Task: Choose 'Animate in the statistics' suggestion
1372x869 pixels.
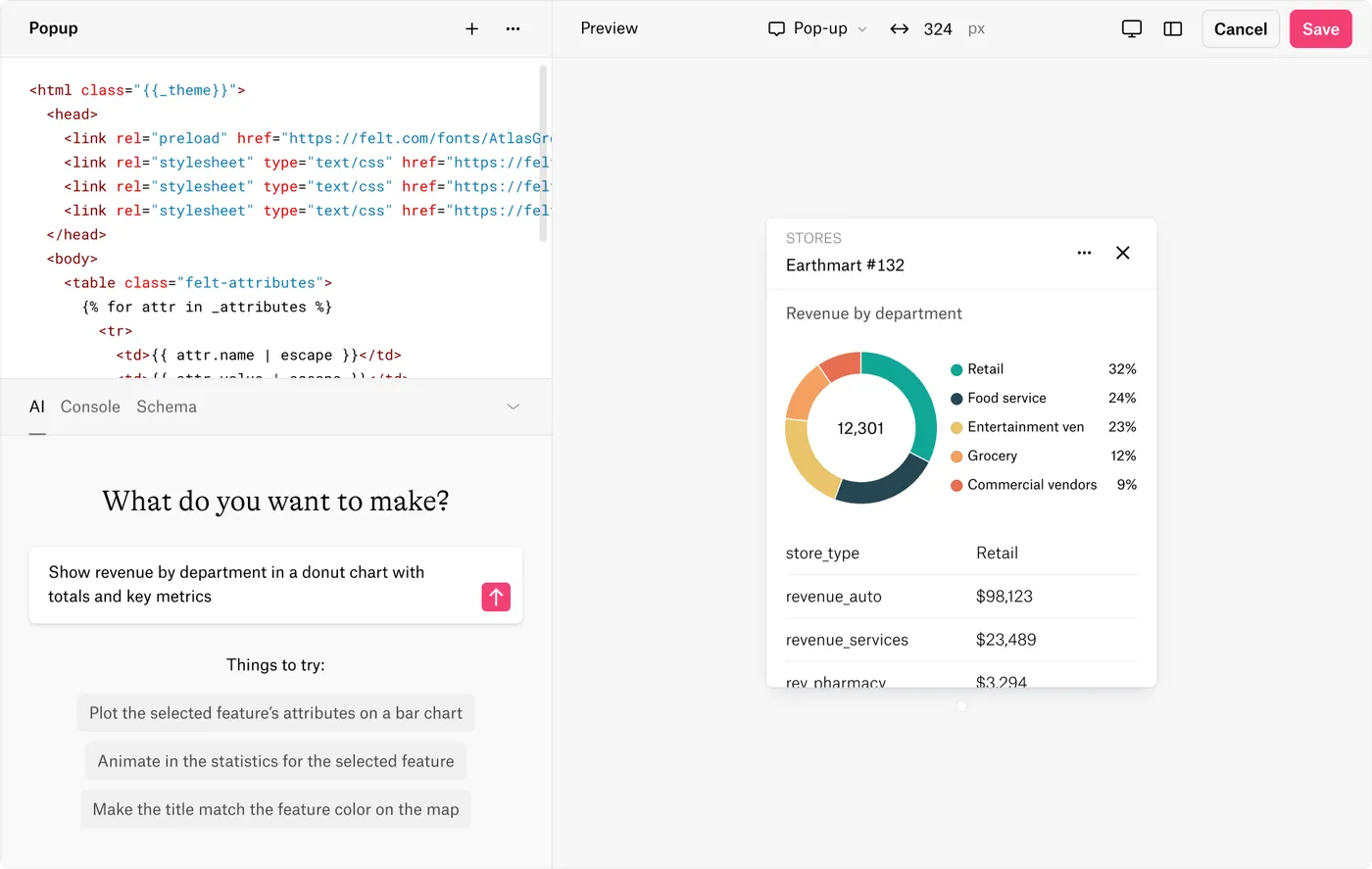Action: click(x=275, y=761)
